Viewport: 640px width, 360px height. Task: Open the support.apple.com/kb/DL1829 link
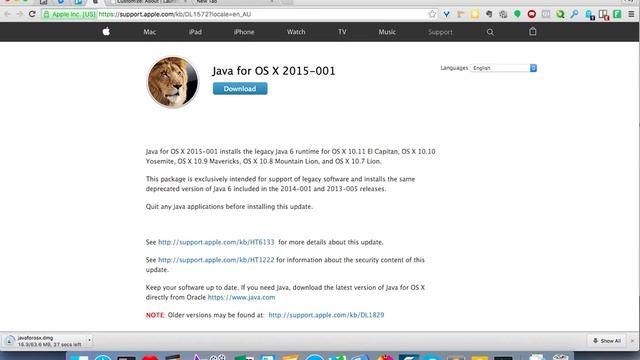pos(326,315)
